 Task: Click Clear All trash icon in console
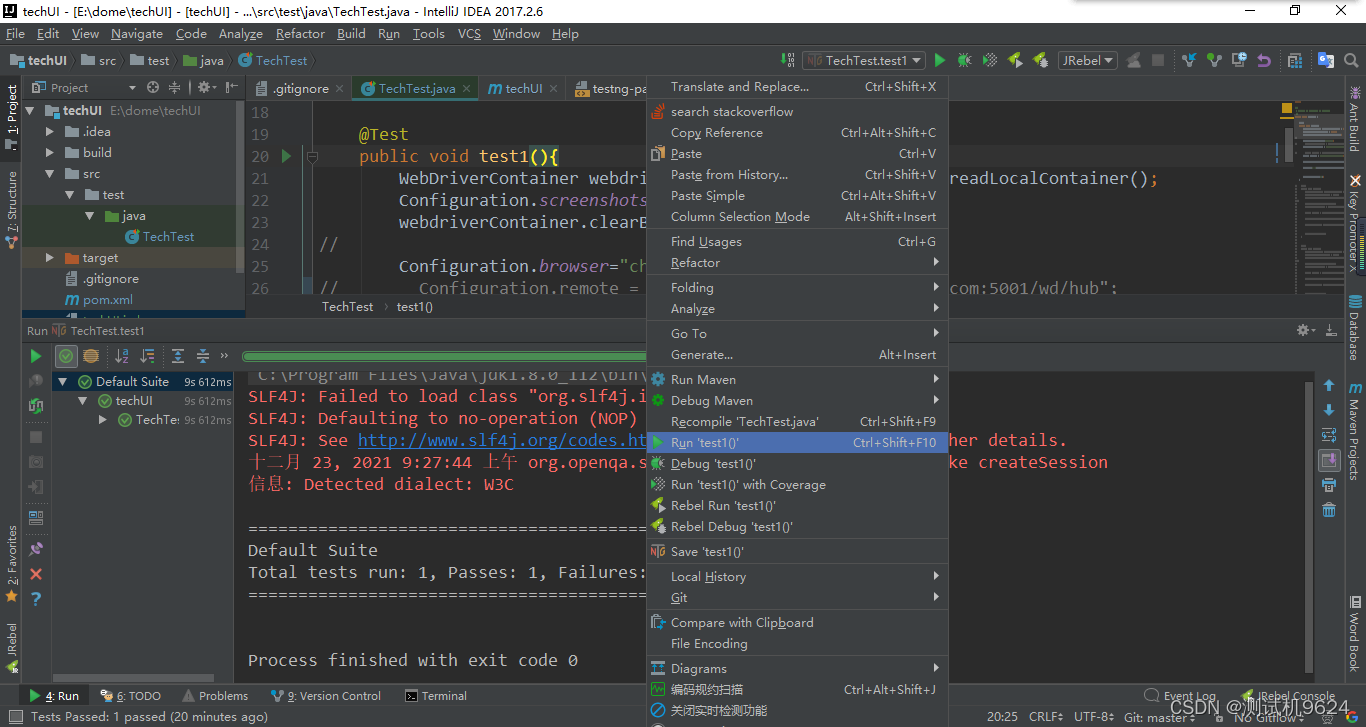(1329, 510)
